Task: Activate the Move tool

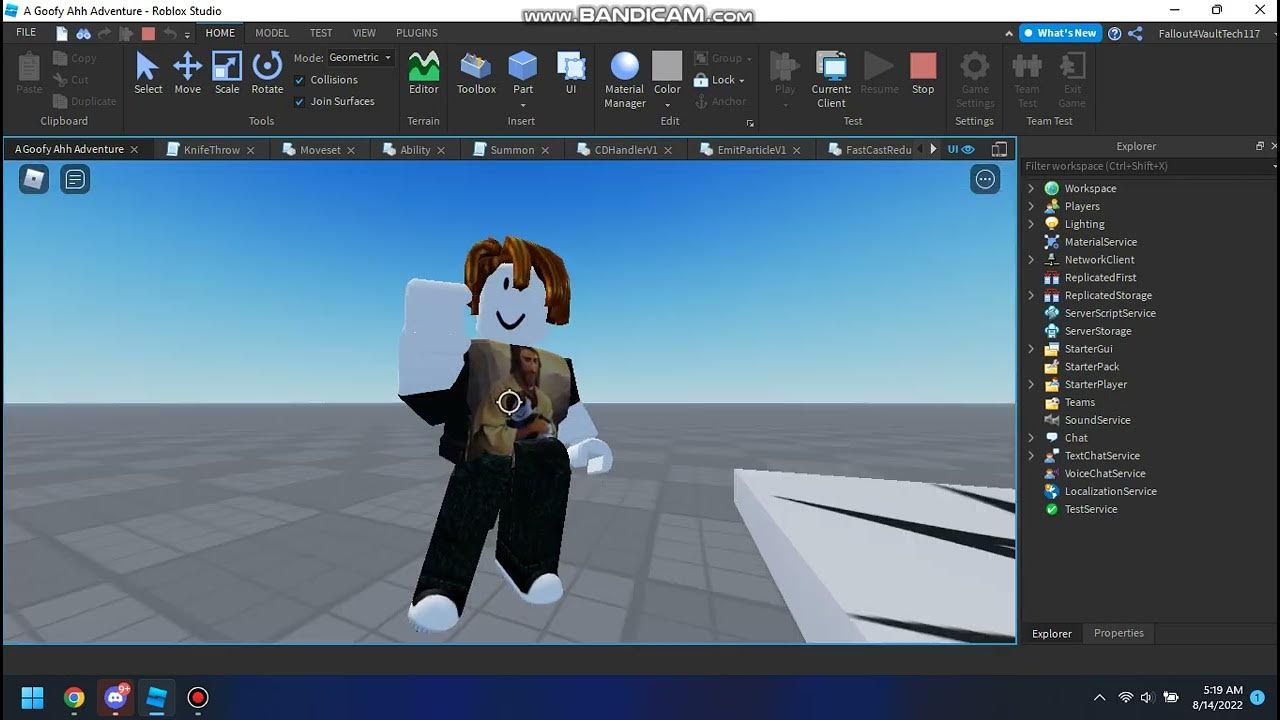Action: coord(187,74)
